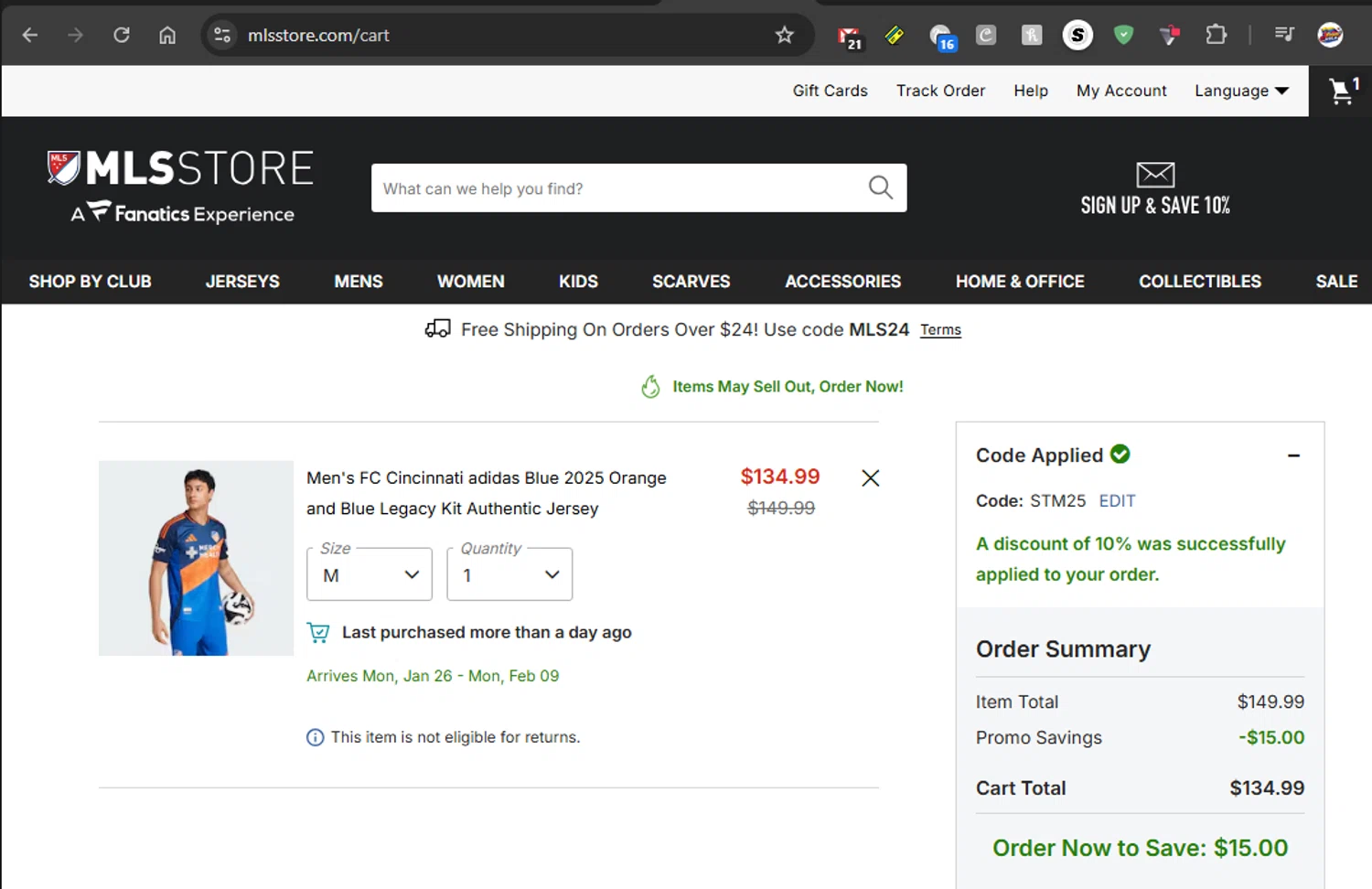
Task: Click the browser forward arrow
Action: [x=76, y=36]
